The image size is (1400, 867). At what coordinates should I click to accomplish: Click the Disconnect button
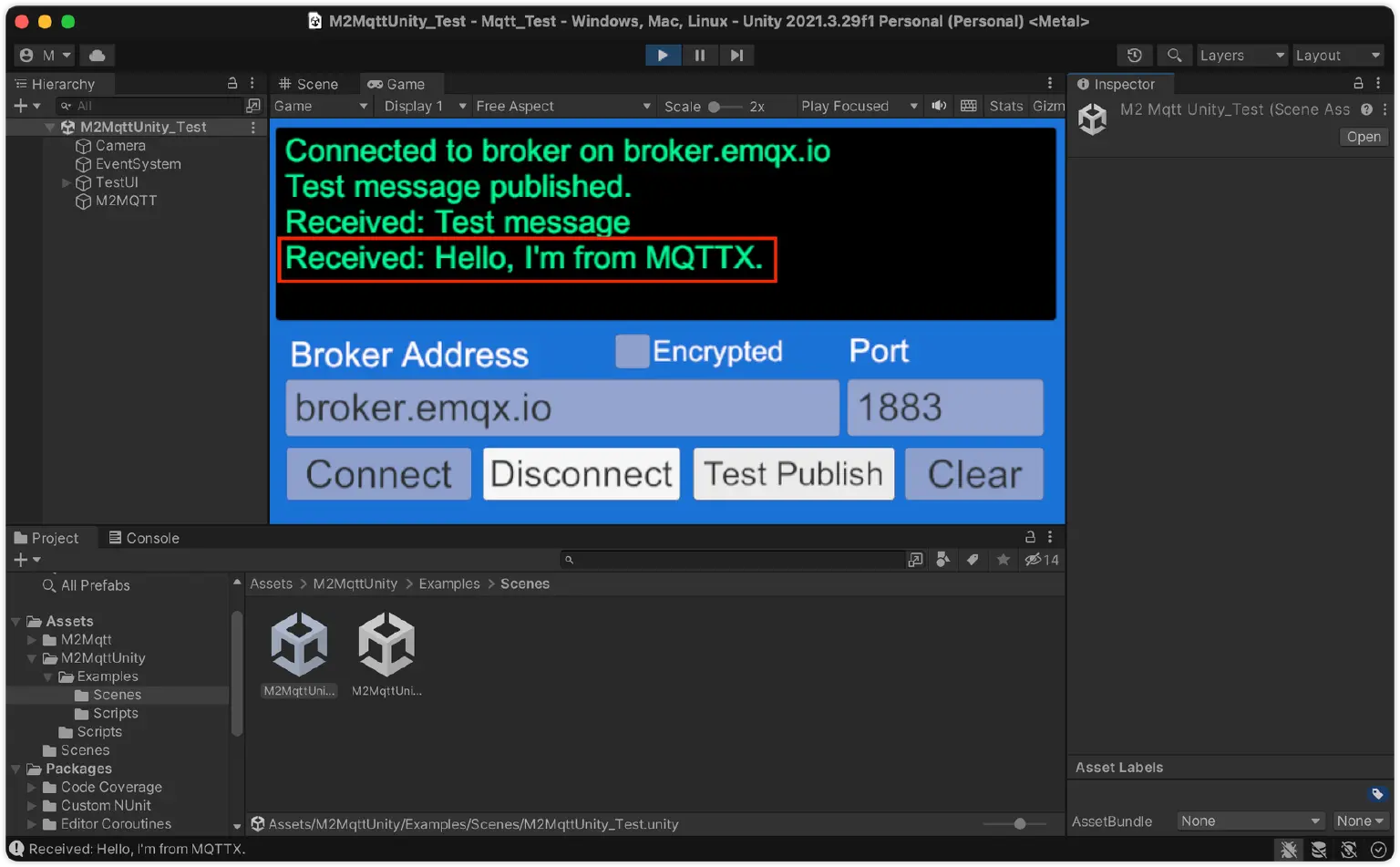click(x=581, y=474)
